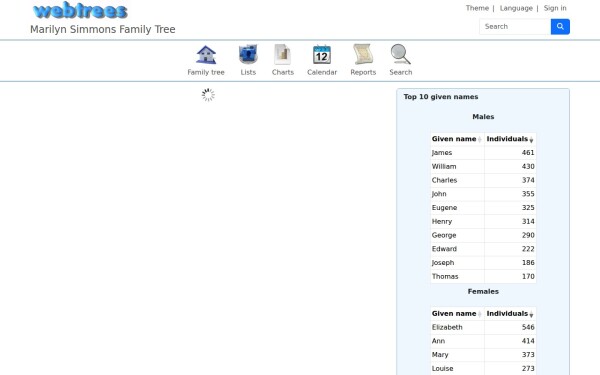Click the name Charles
This screenshot has width=600, height=375.
(x=444, y=180)
